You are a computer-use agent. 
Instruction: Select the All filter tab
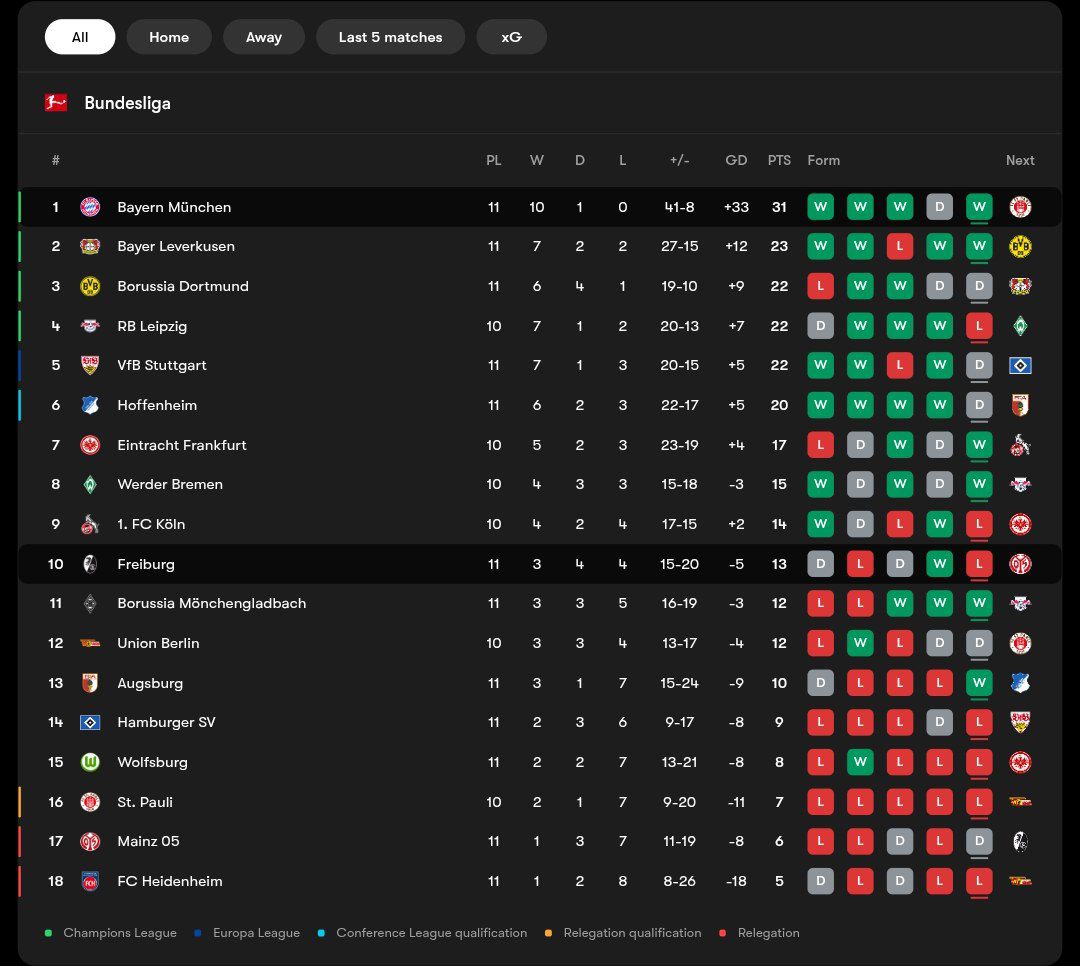(80, 37)
